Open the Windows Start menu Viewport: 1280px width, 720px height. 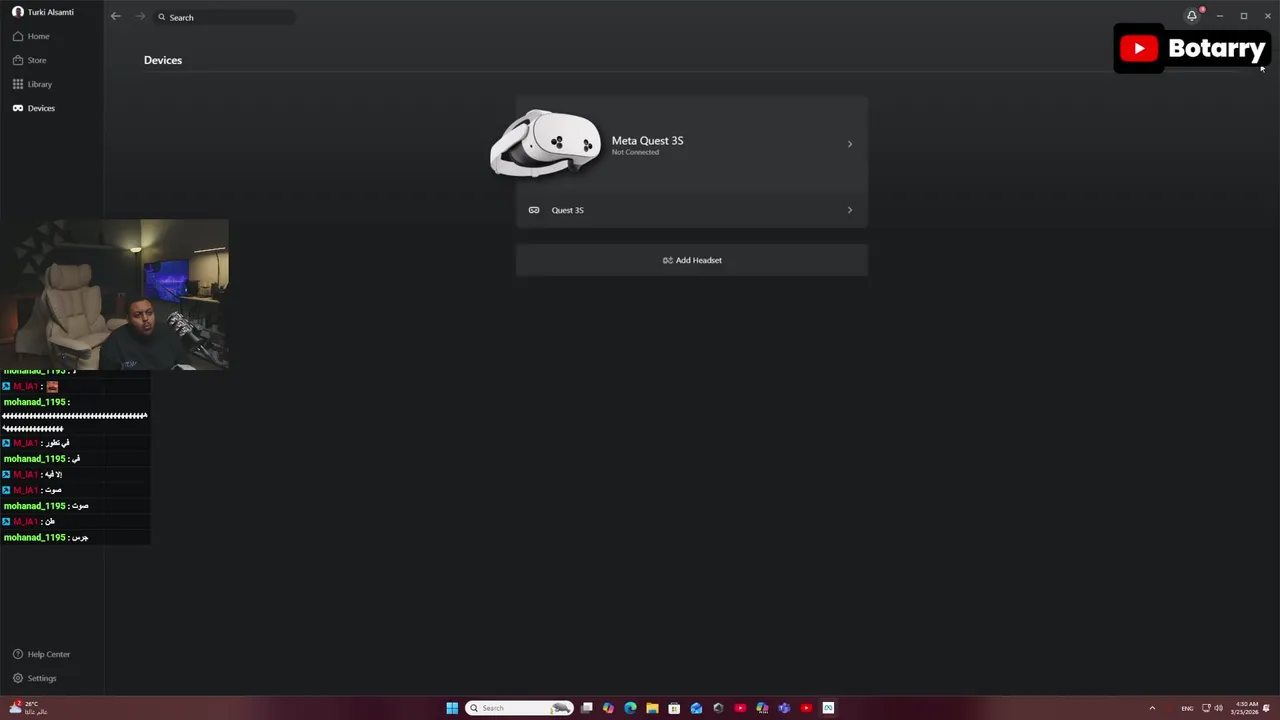pyautogui.click(x=452, y=708)
